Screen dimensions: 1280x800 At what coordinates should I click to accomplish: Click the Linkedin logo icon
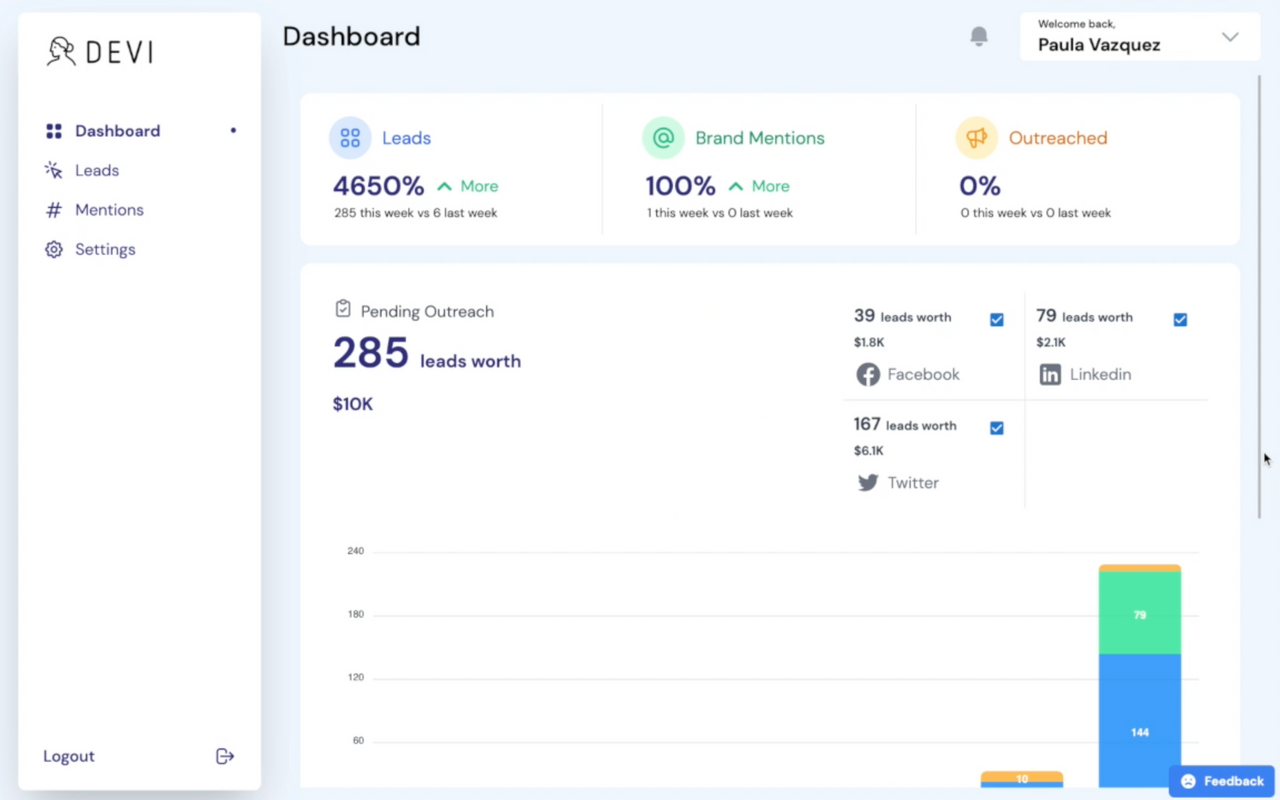(1050, 375)
